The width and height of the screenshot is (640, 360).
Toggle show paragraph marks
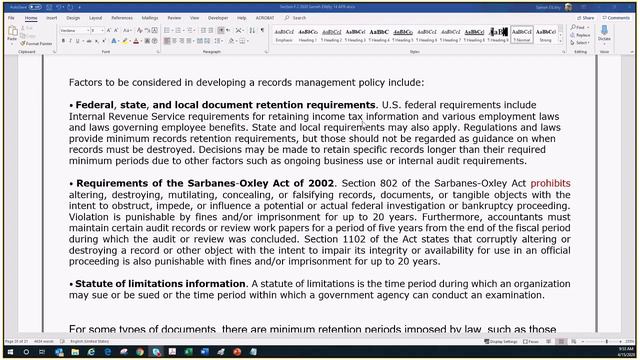point(262,31)
